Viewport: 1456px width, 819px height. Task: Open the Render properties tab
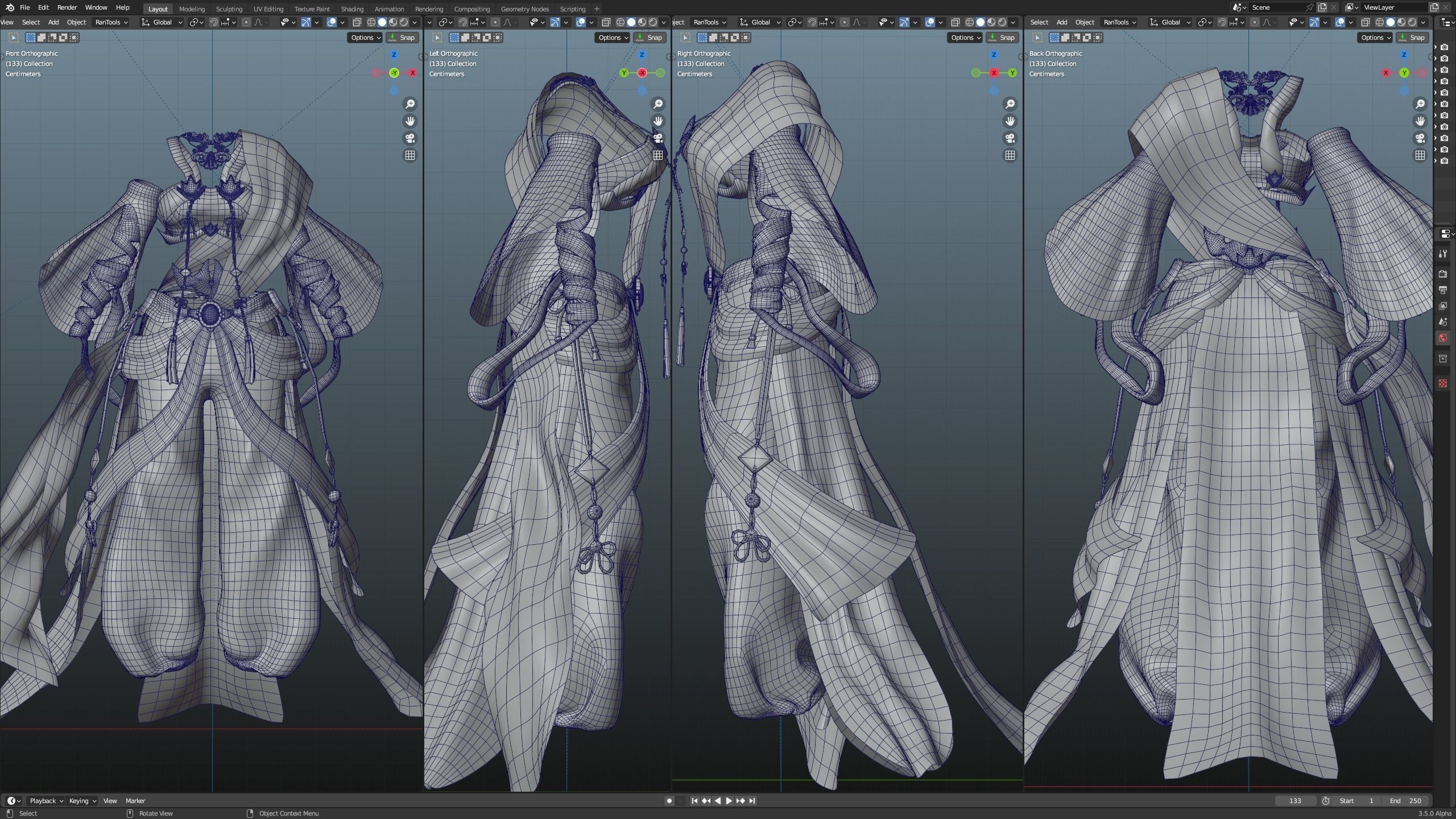[1443, 274]
